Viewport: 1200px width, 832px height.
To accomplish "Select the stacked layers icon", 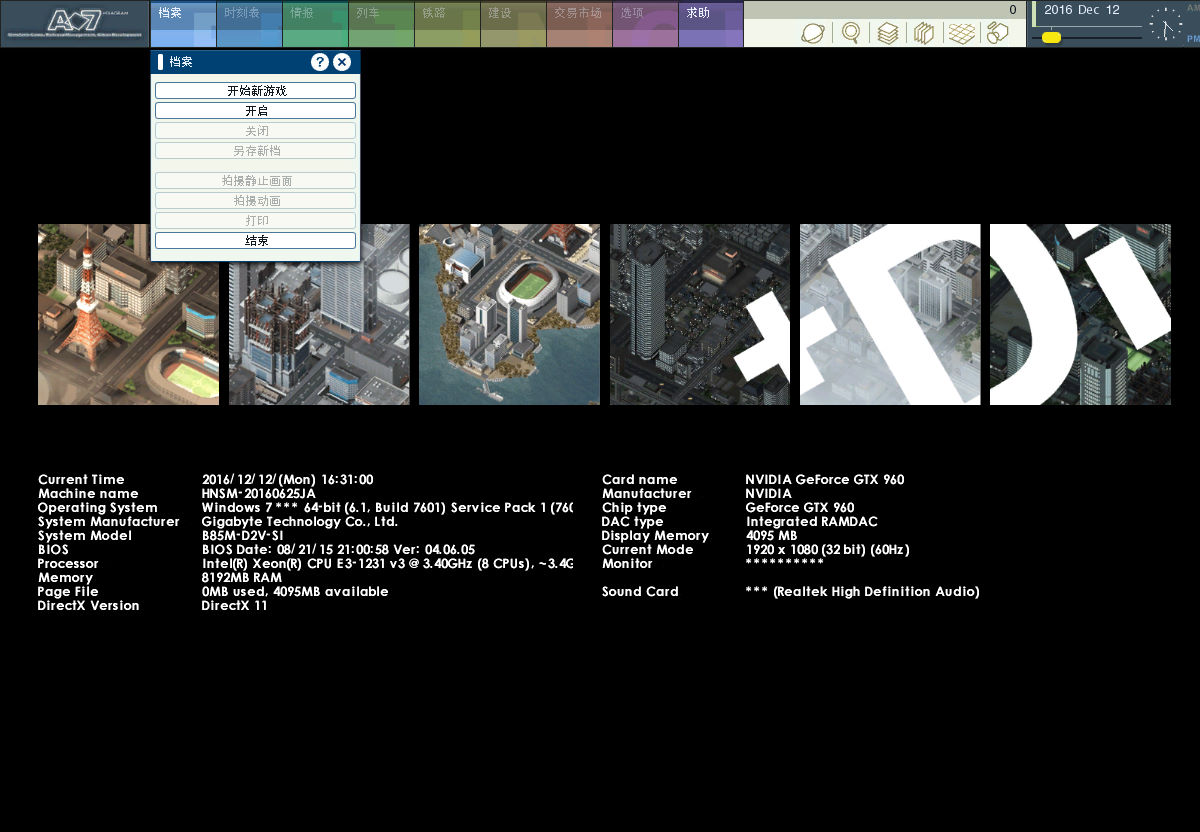I will click(887, 33).
